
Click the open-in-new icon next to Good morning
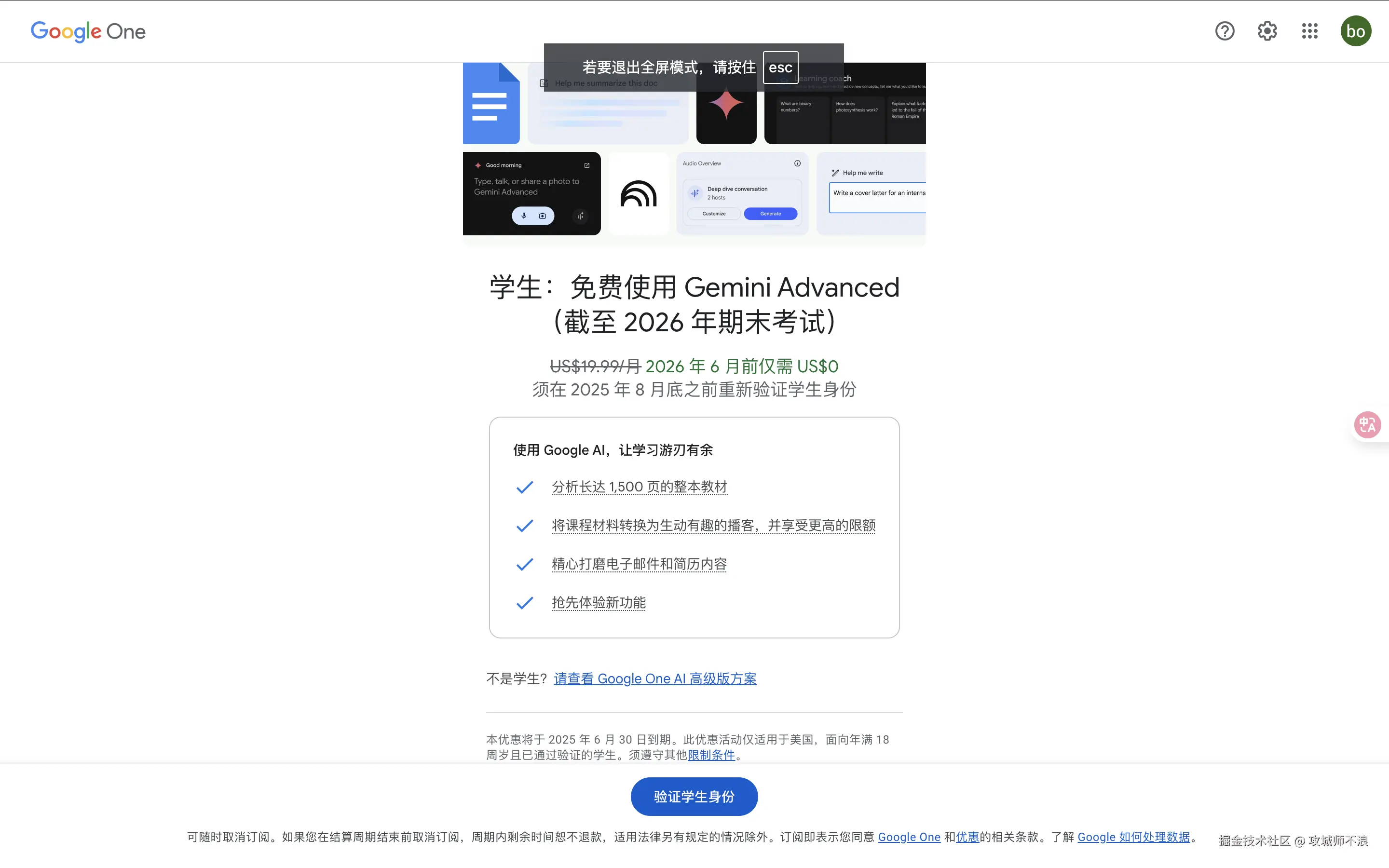[x=586, y=165]
